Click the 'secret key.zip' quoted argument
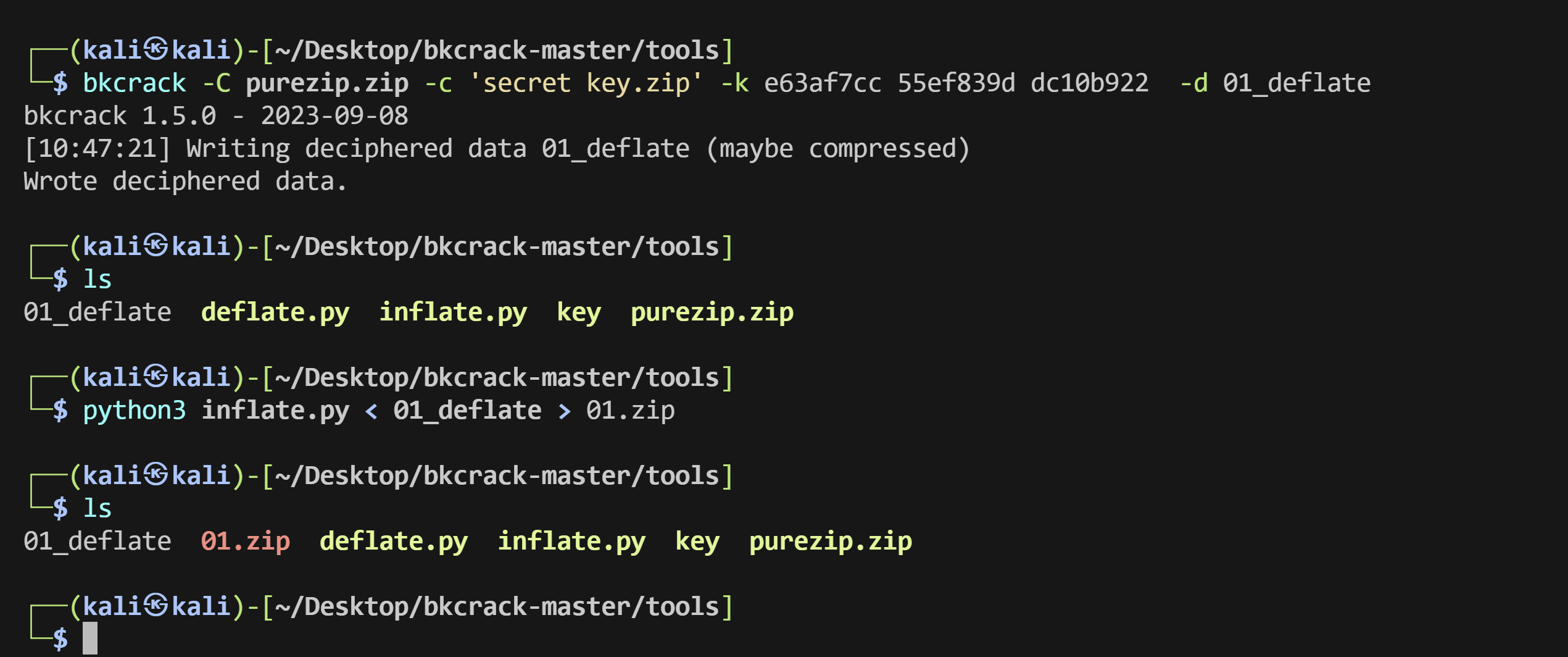 586,83
